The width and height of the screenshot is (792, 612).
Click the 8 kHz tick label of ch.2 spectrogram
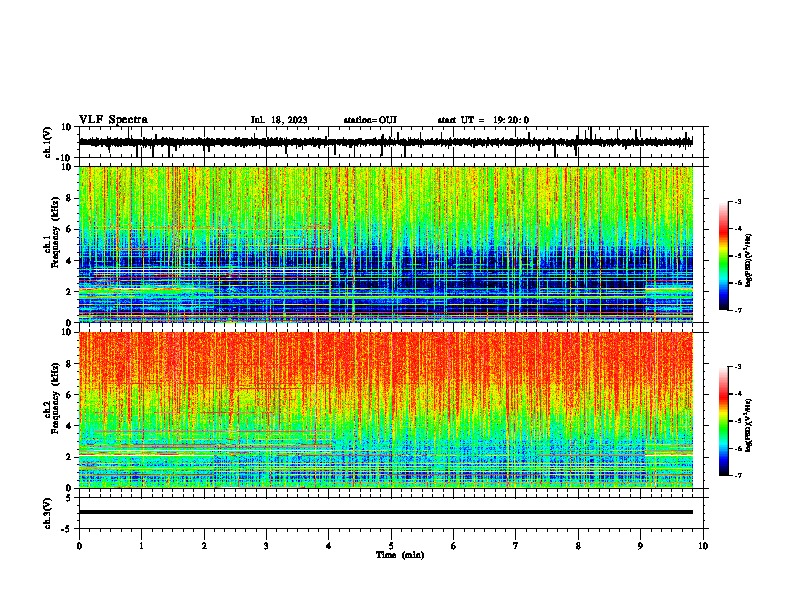(x=69, y=364)
